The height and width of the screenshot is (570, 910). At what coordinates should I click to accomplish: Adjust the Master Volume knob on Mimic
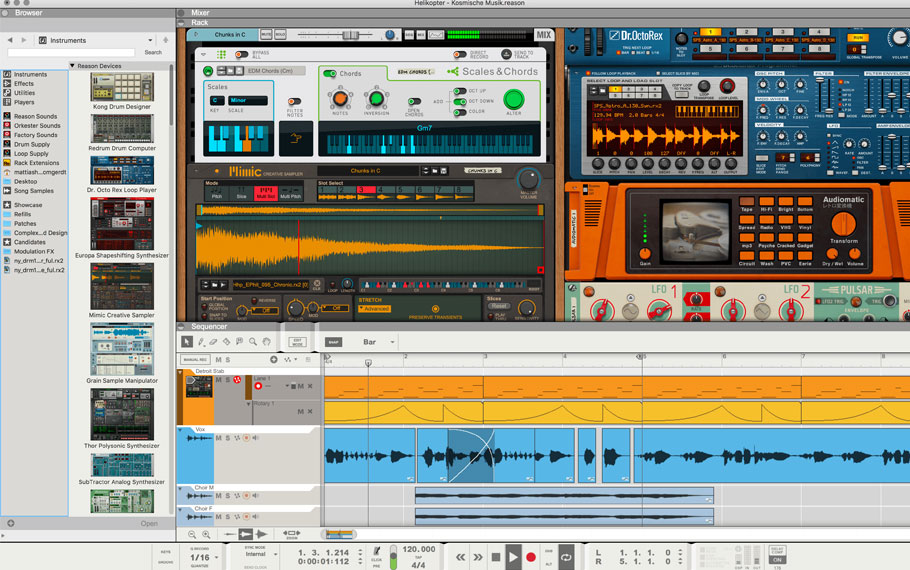coord(529,178)
